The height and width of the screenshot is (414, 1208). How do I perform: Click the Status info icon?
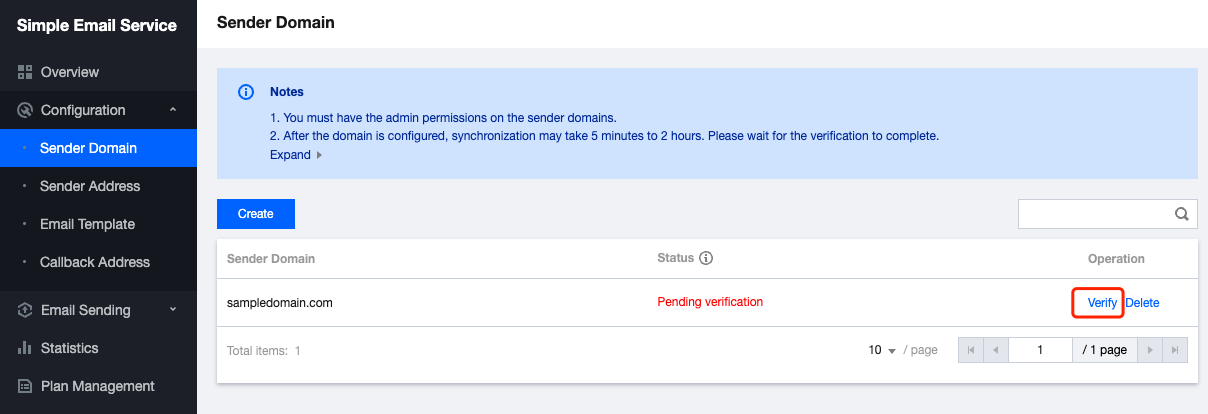click(x=706, y=258)
